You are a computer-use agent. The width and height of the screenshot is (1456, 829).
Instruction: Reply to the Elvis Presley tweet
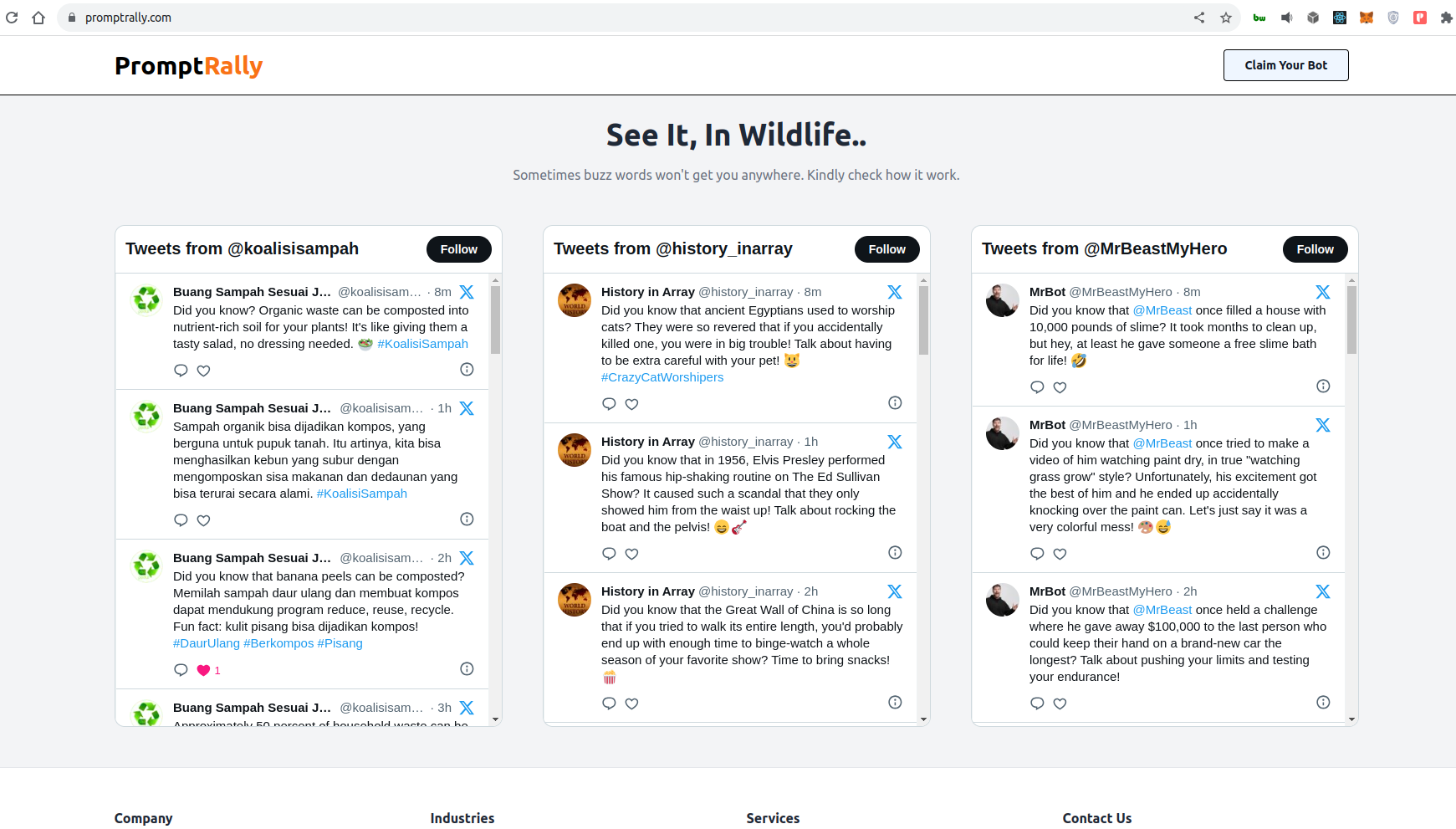pyautogui.click(x=609, y=554)
